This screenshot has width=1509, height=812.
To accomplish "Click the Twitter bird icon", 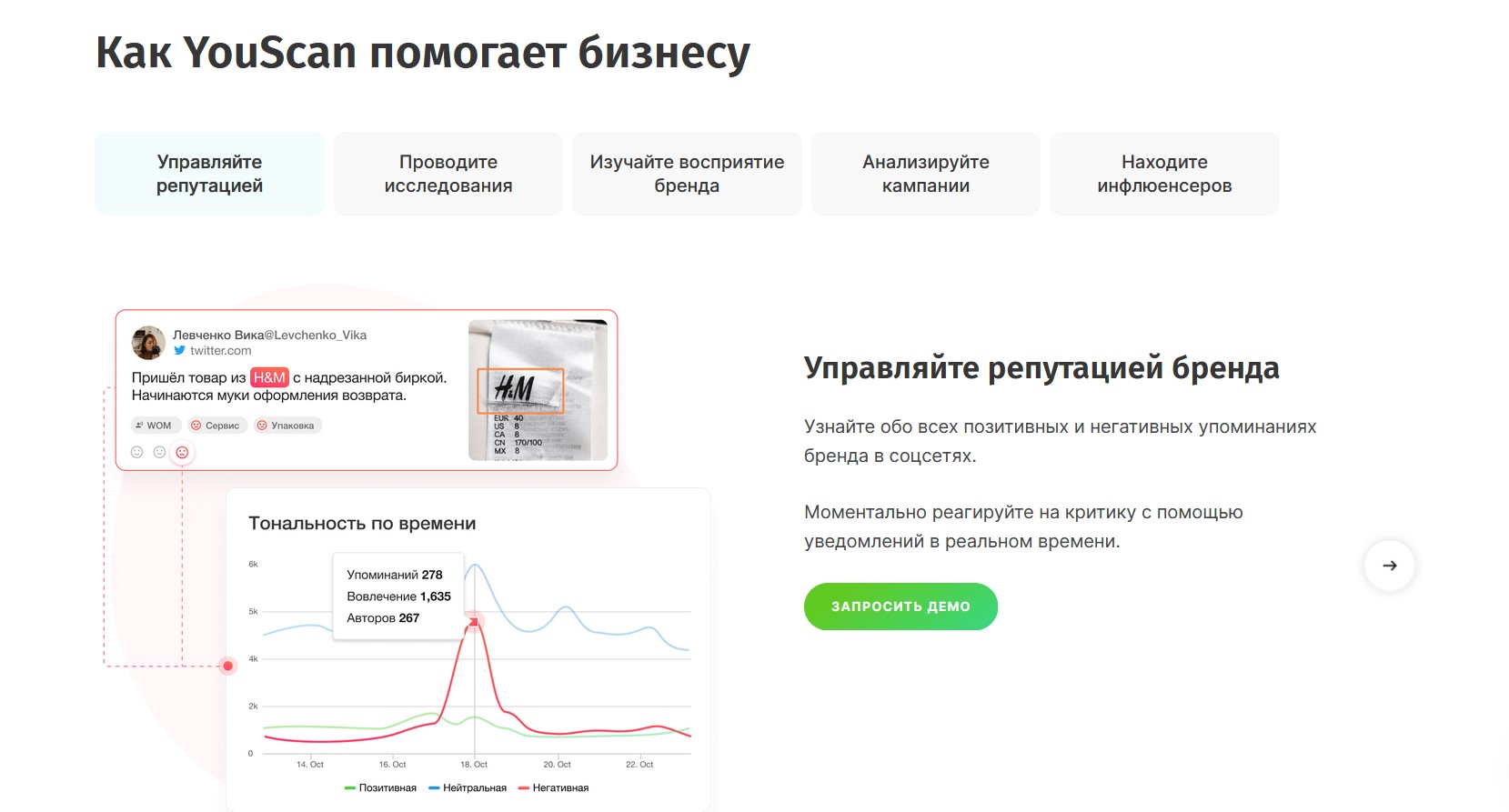I will pyautogui.click(x=180, y=351).
